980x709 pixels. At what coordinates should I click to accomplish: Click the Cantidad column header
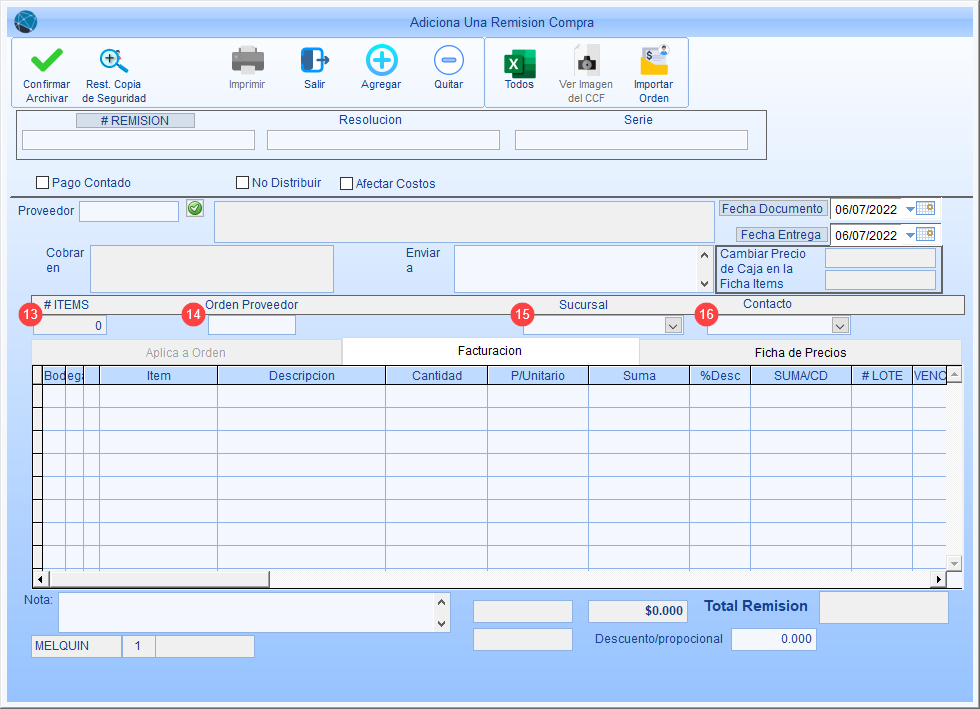(437, 376)
